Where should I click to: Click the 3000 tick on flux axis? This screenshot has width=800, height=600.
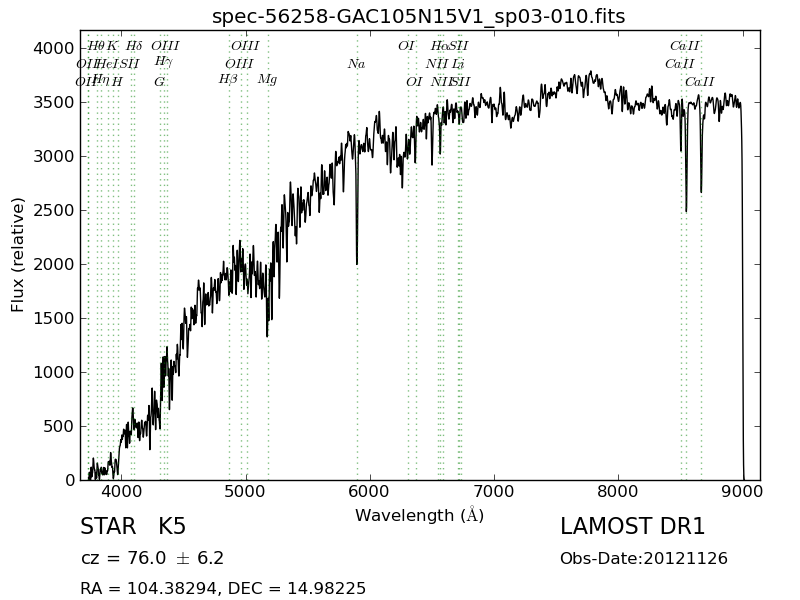click(x=54, y=156)
